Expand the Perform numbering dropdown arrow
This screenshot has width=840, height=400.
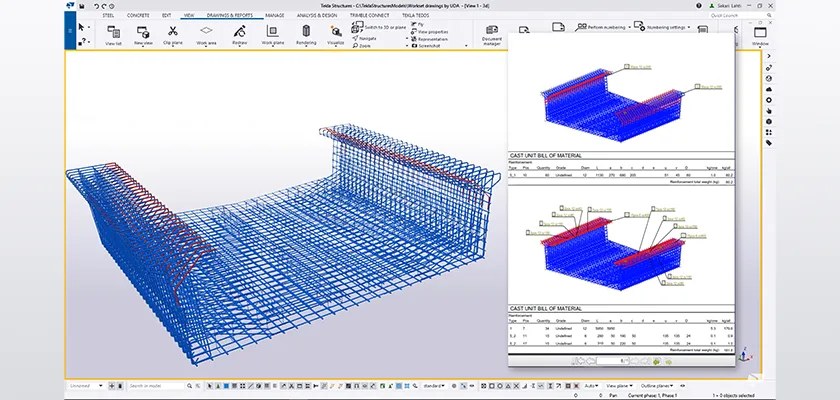[x=629, y=27]
